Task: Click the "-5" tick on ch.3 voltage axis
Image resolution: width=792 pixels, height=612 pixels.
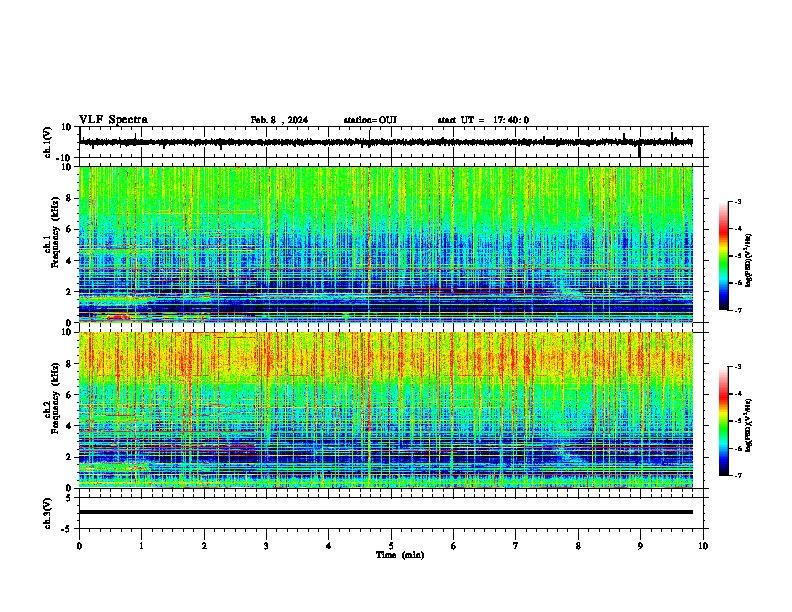Action: 67,529
